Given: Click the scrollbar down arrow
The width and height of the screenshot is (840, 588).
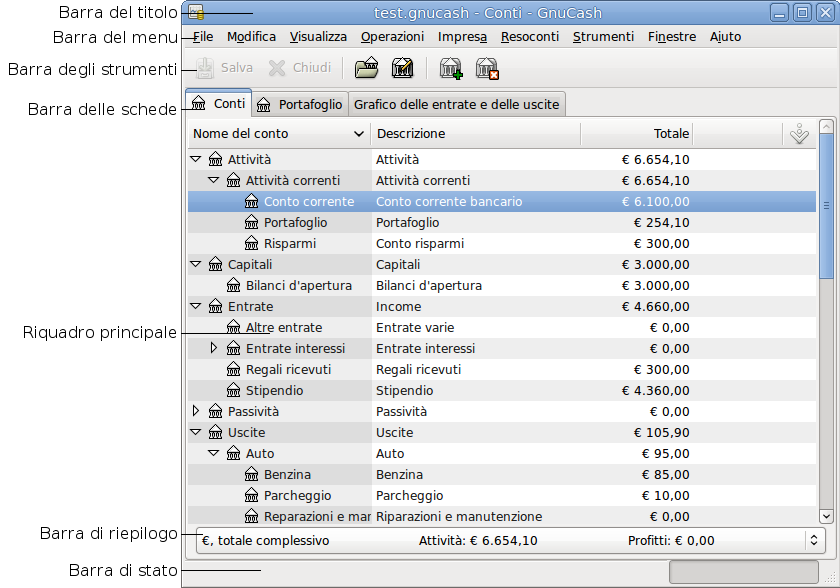Looking at the screenshot, I should click(x=826, y=516).
